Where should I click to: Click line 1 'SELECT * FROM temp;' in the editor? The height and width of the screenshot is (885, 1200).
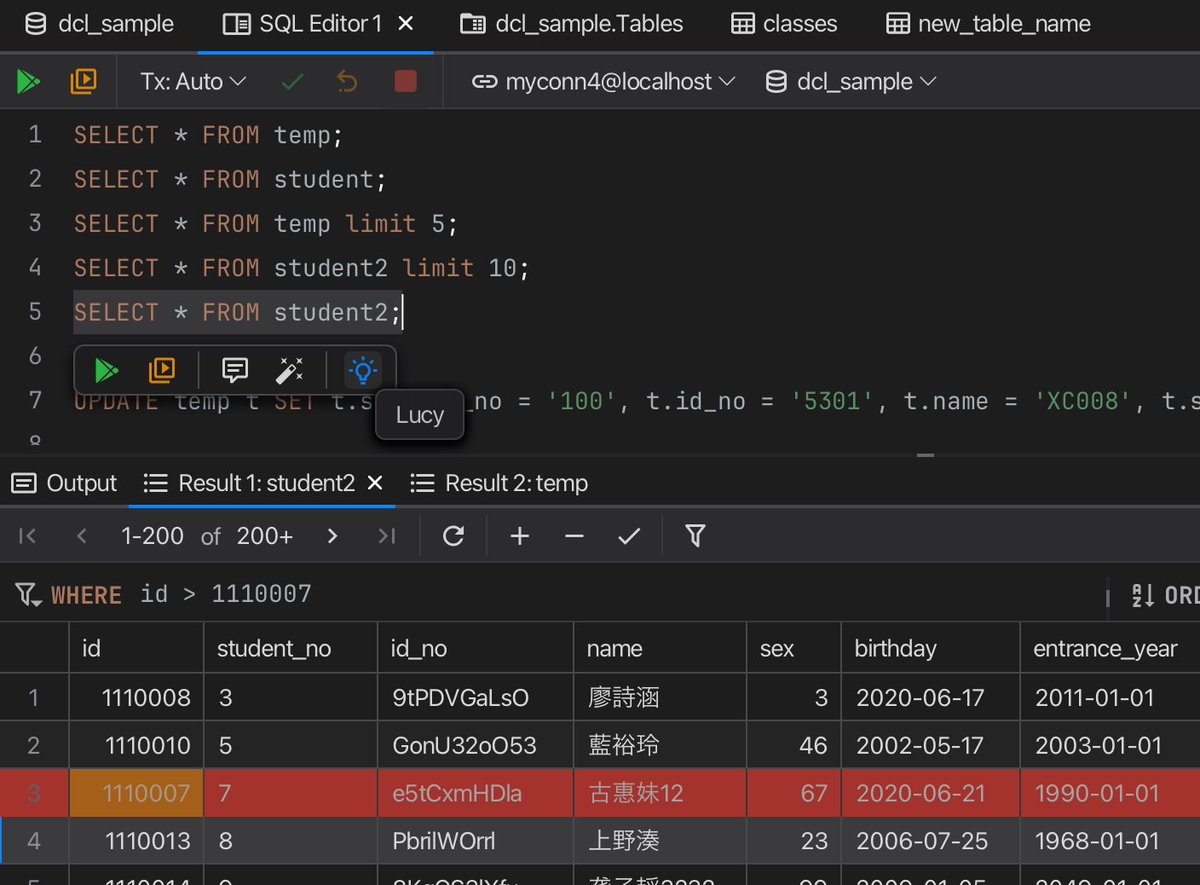click(x=208, y=135)
